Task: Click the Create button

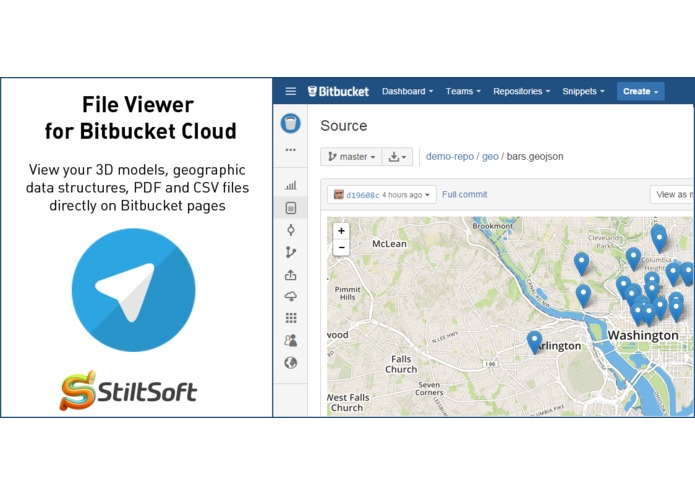Action: (640, 91)
